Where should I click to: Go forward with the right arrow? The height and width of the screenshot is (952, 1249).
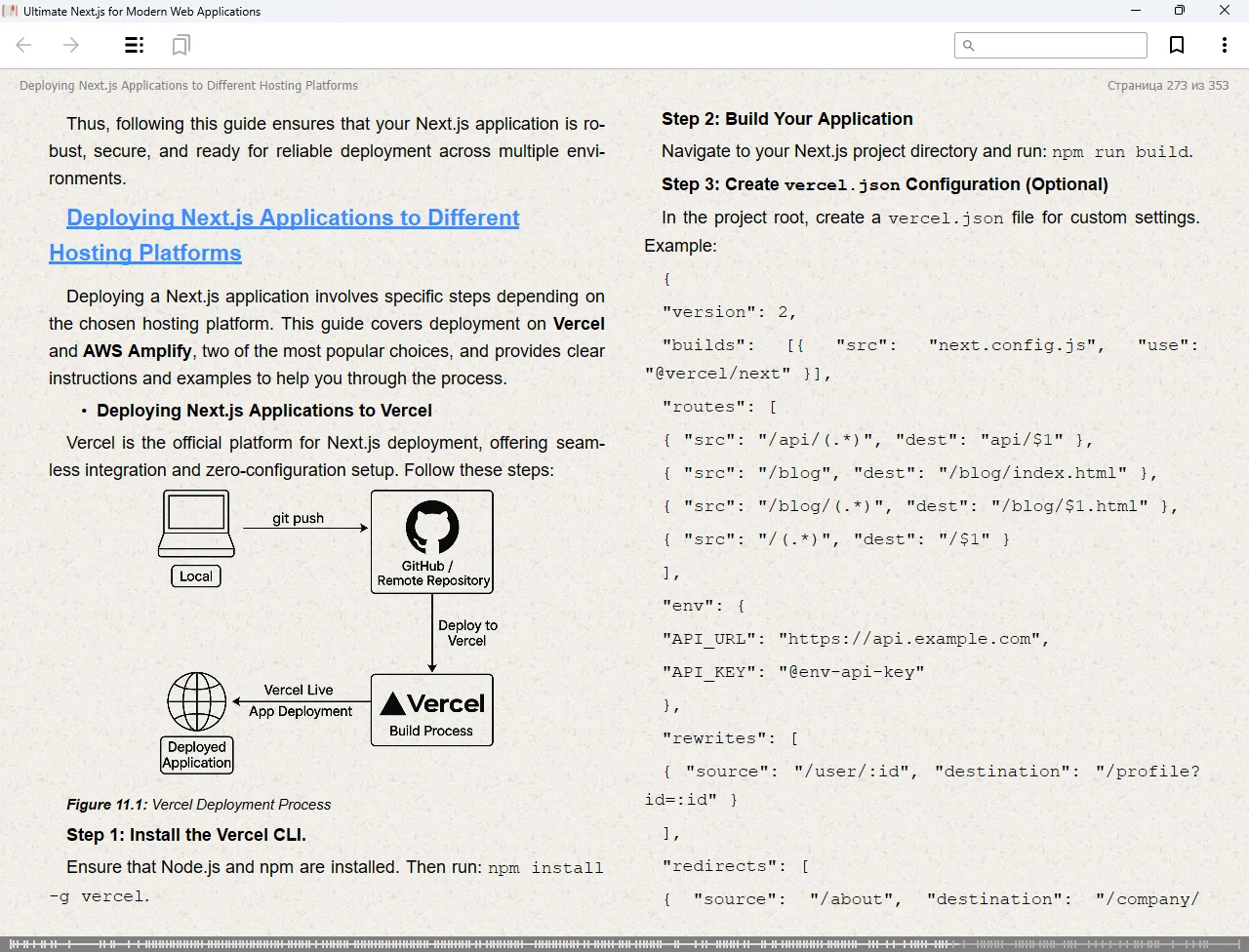pos(70,45)
